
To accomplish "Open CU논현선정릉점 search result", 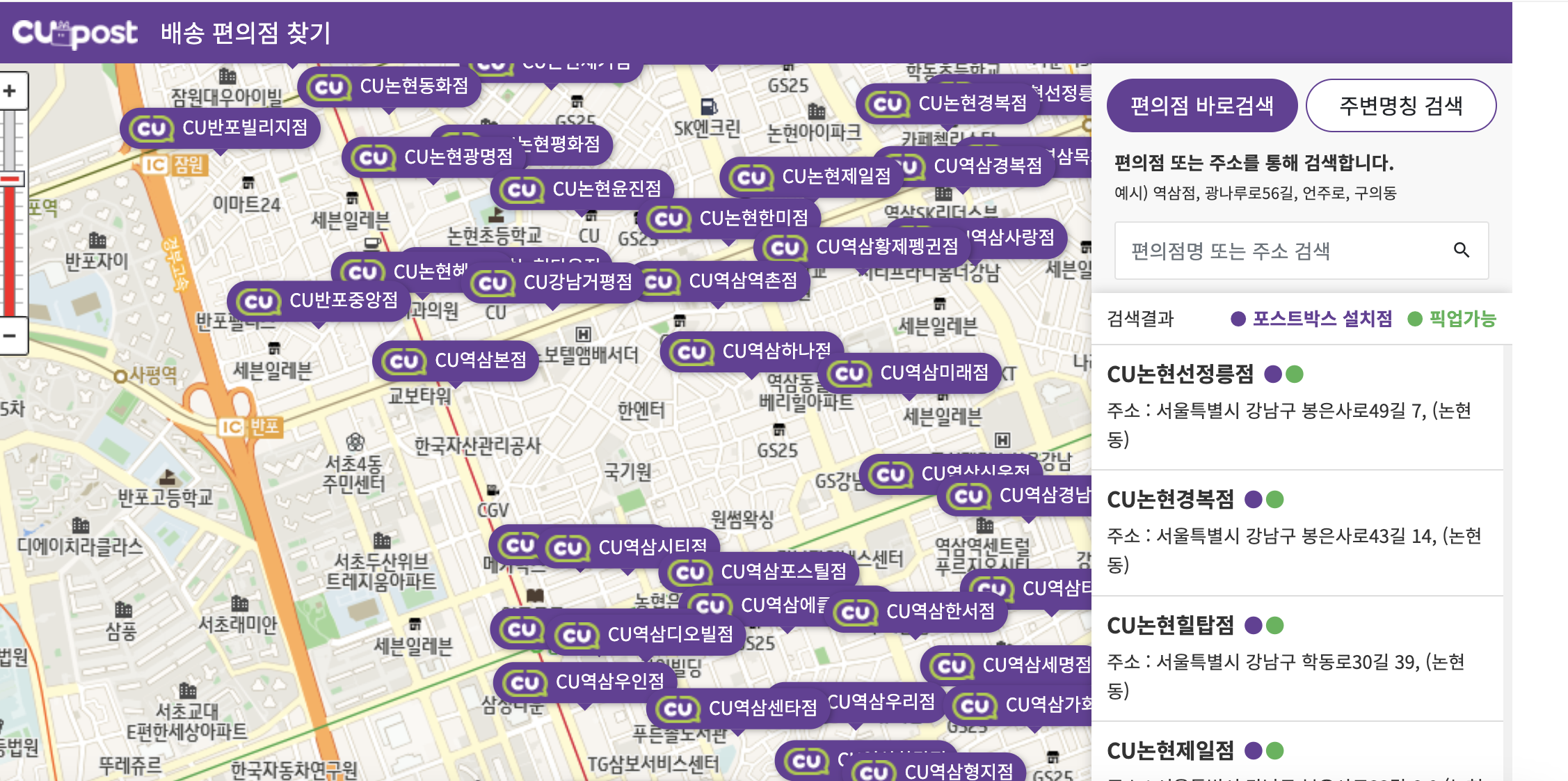I will [x=1180, y=374].
